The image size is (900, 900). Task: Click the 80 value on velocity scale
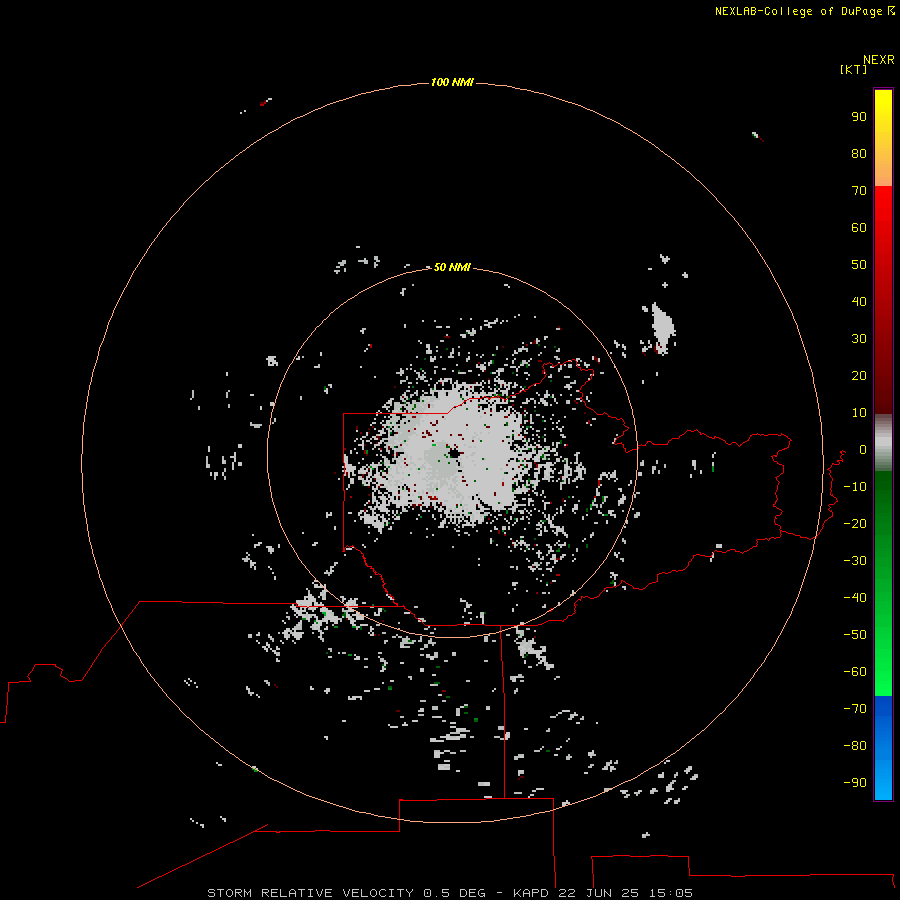click(859, 153)
